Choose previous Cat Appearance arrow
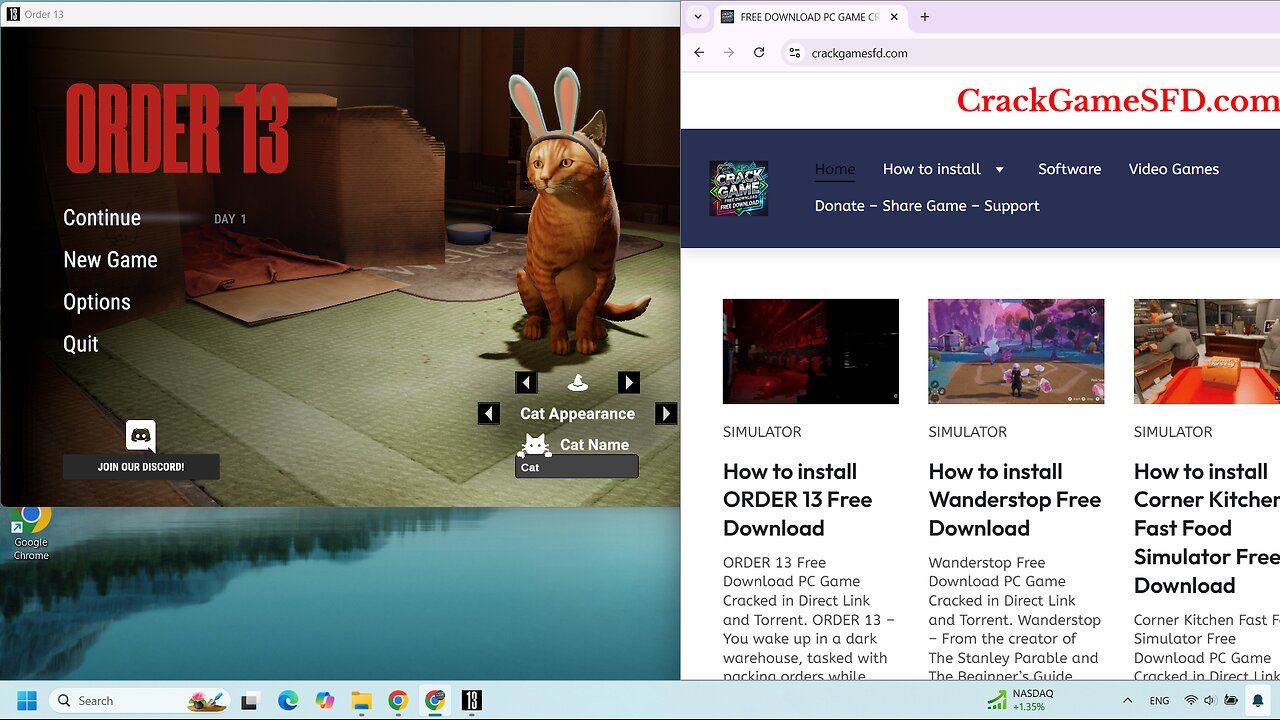The image size is (1280, 720). pos(488,413)
